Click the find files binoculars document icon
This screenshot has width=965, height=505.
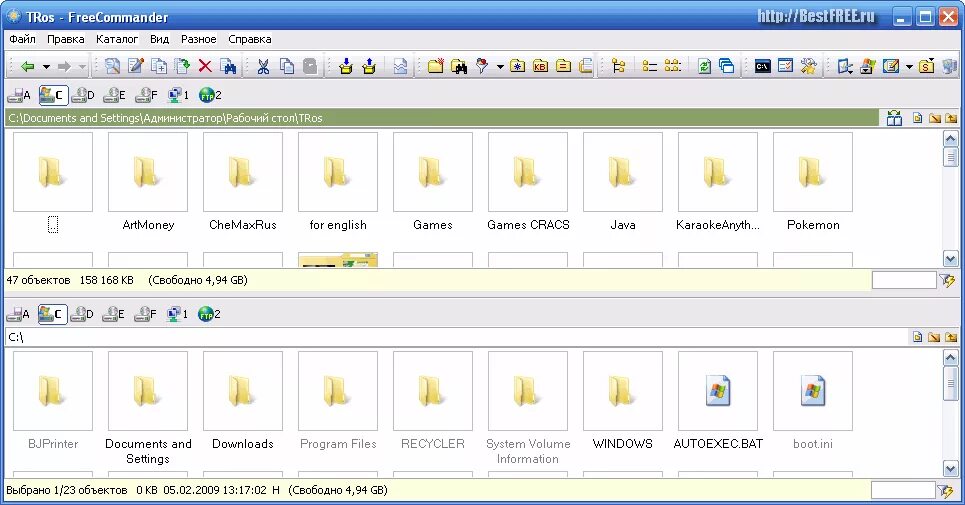[x=228, y=66]
